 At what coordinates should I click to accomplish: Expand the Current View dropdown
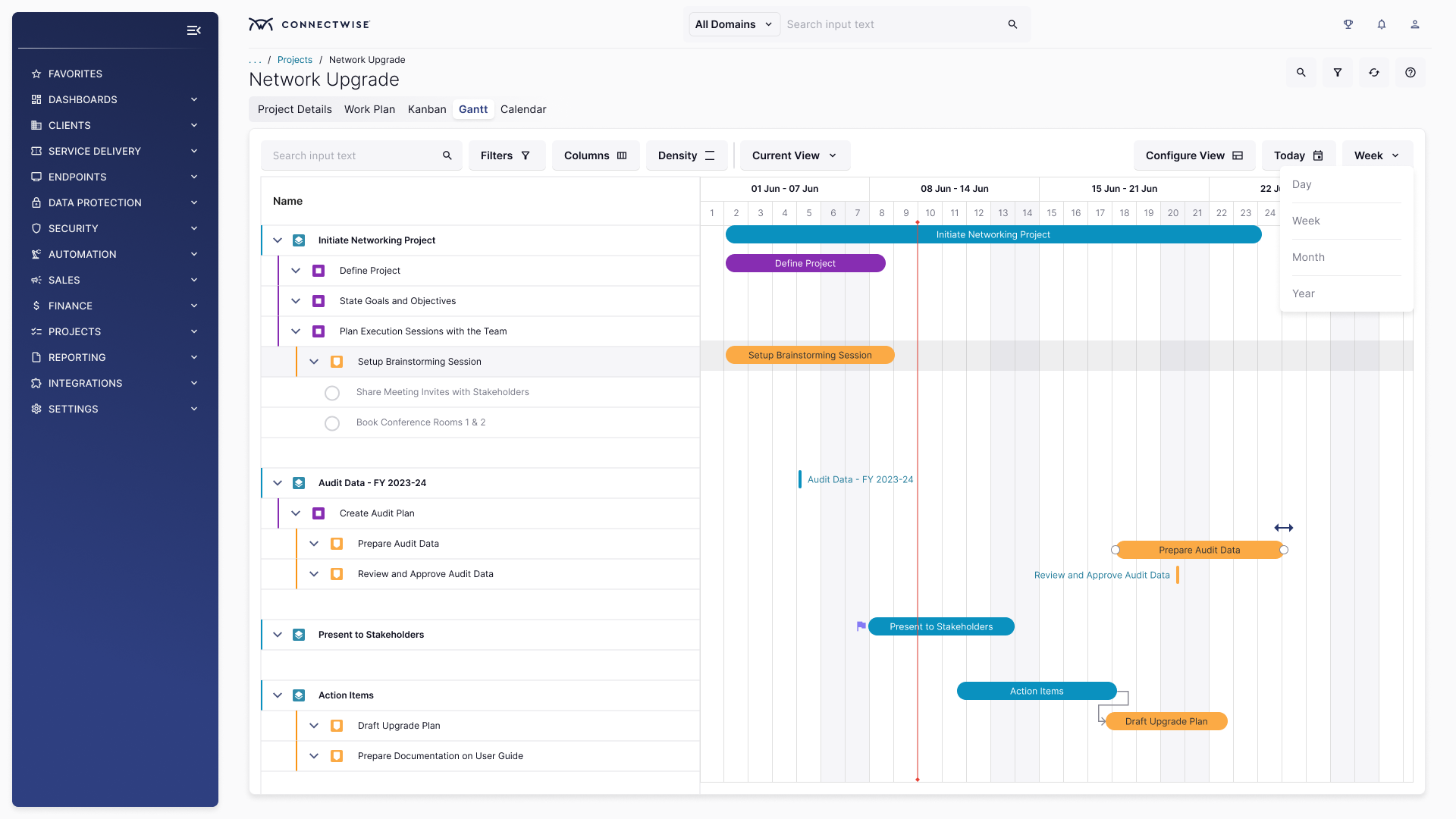[x=794, y=155]
